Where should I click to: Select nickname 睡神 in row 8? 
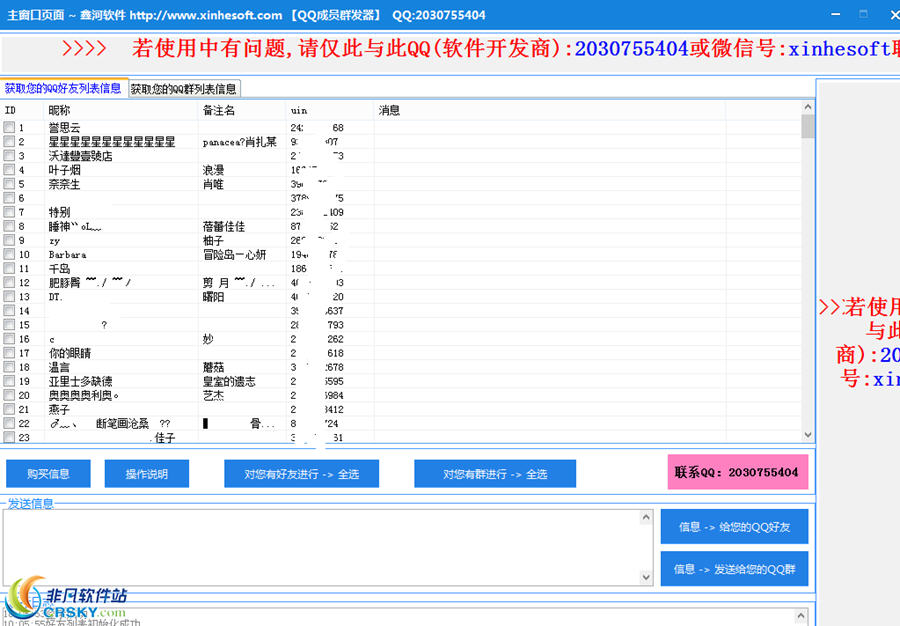pyautogui.click(x=75, y=227)
